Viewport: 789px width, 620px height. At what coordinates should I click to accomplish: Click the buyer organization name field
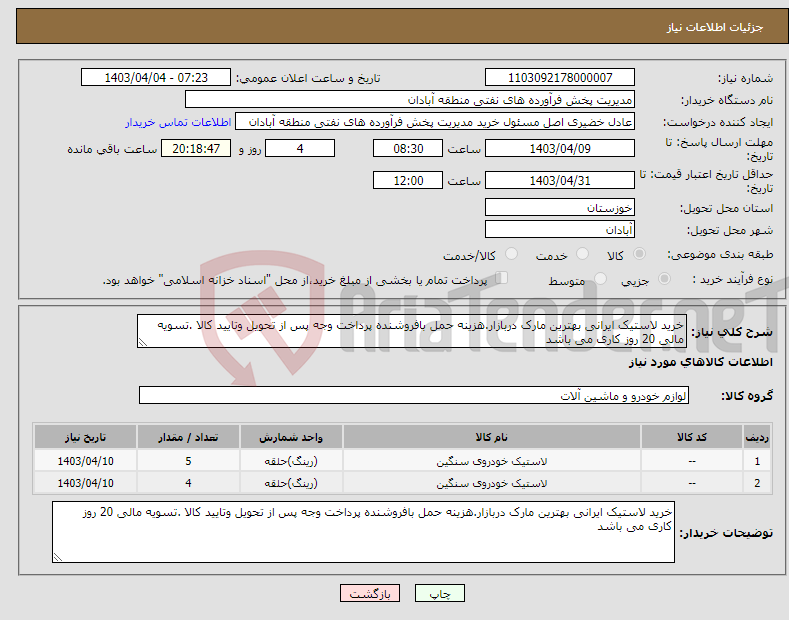coord(410,100)
